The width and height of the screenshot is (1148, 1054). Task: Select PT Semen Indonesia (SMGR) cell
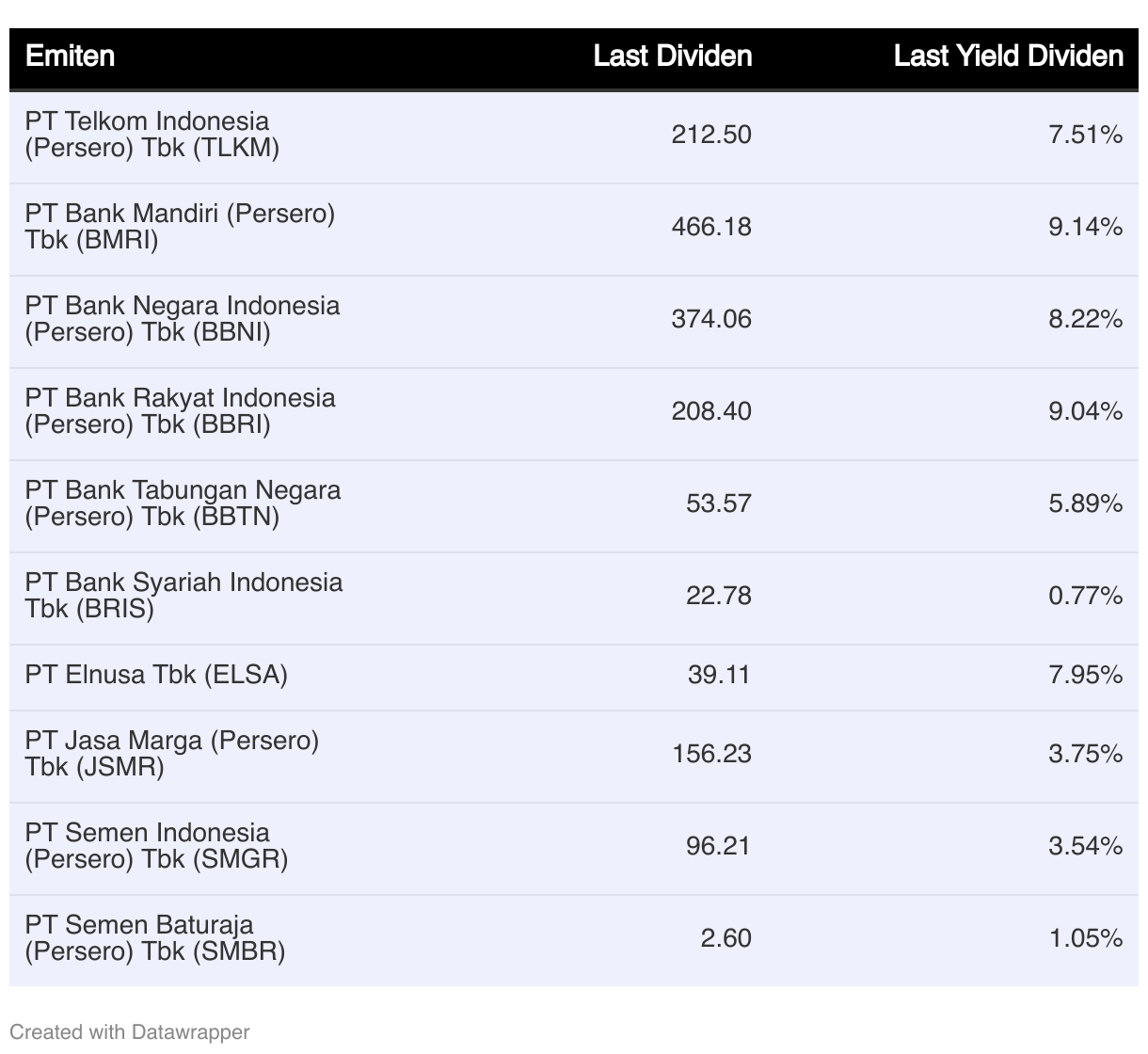156,846
